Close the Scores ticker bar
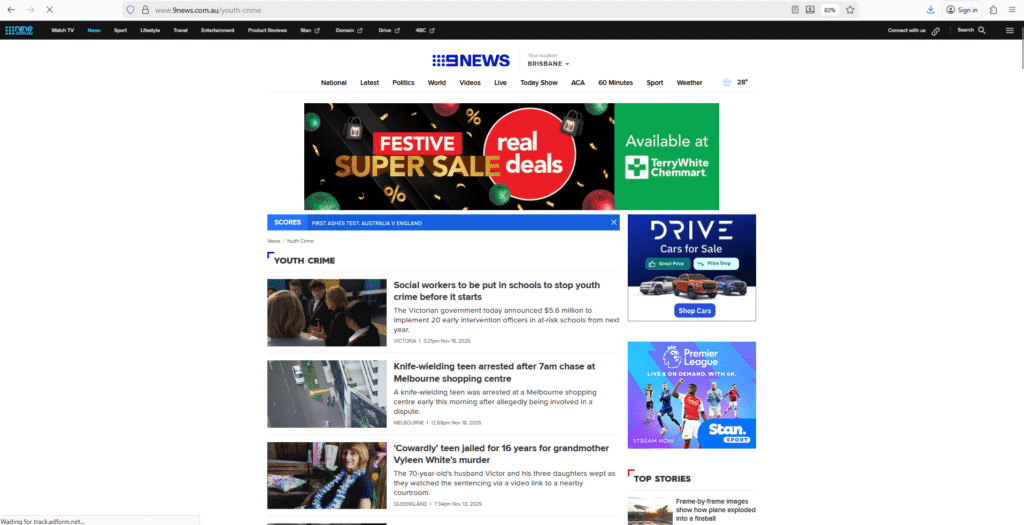The image size is (1024, 525). coord(613,222)
